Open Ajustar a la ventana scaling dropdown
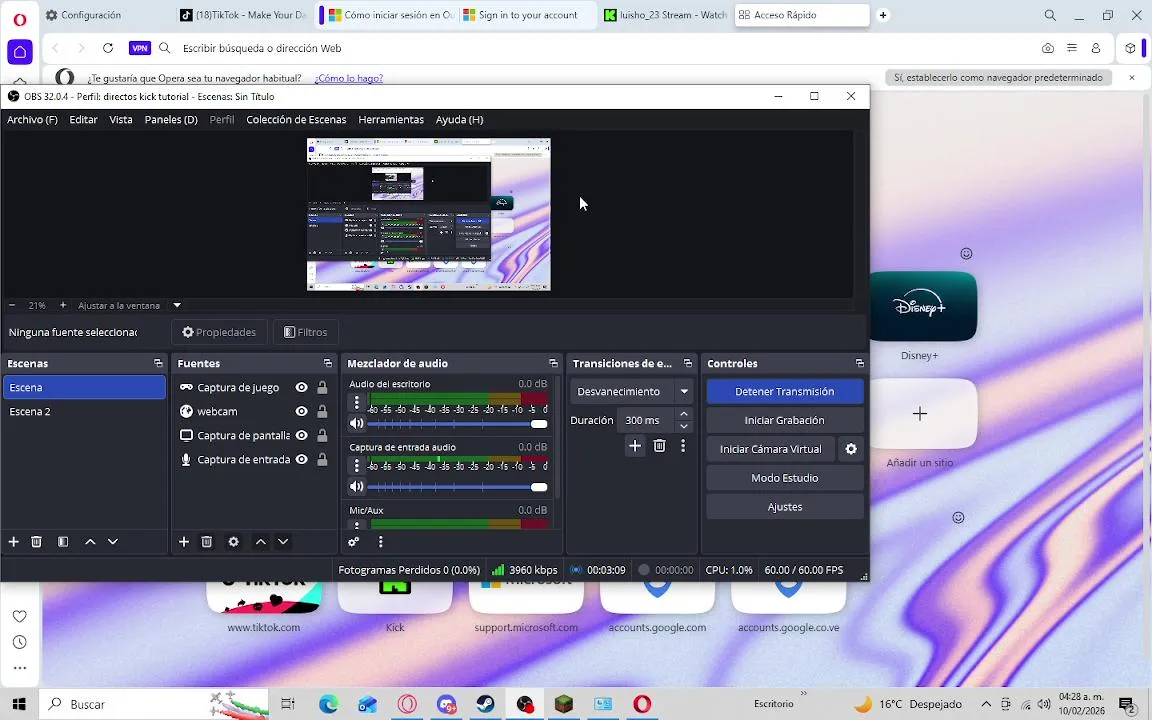Image resolution: width=1152 pixels, height=720 pixels. click(x=177, y=305)
